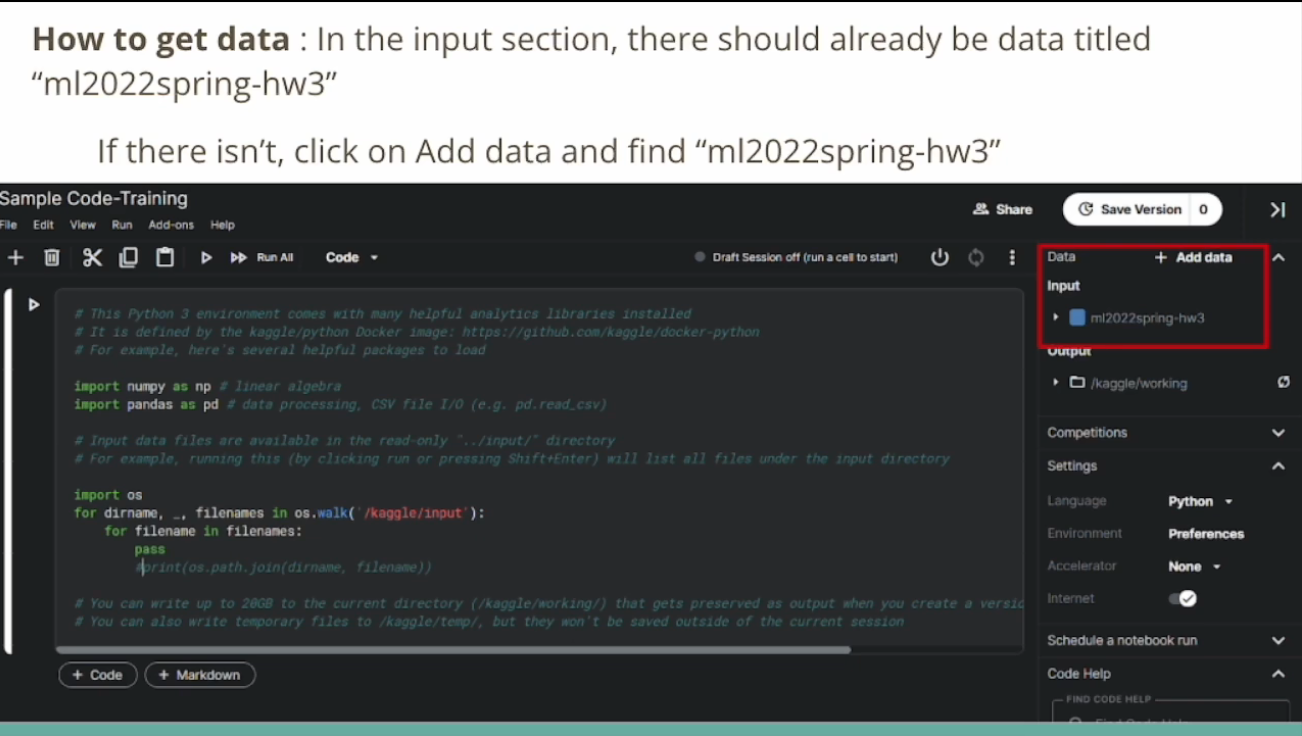1302x736 pixels.
Task: Collapse the right sidebar panel
Action: tap(1277, 209)
